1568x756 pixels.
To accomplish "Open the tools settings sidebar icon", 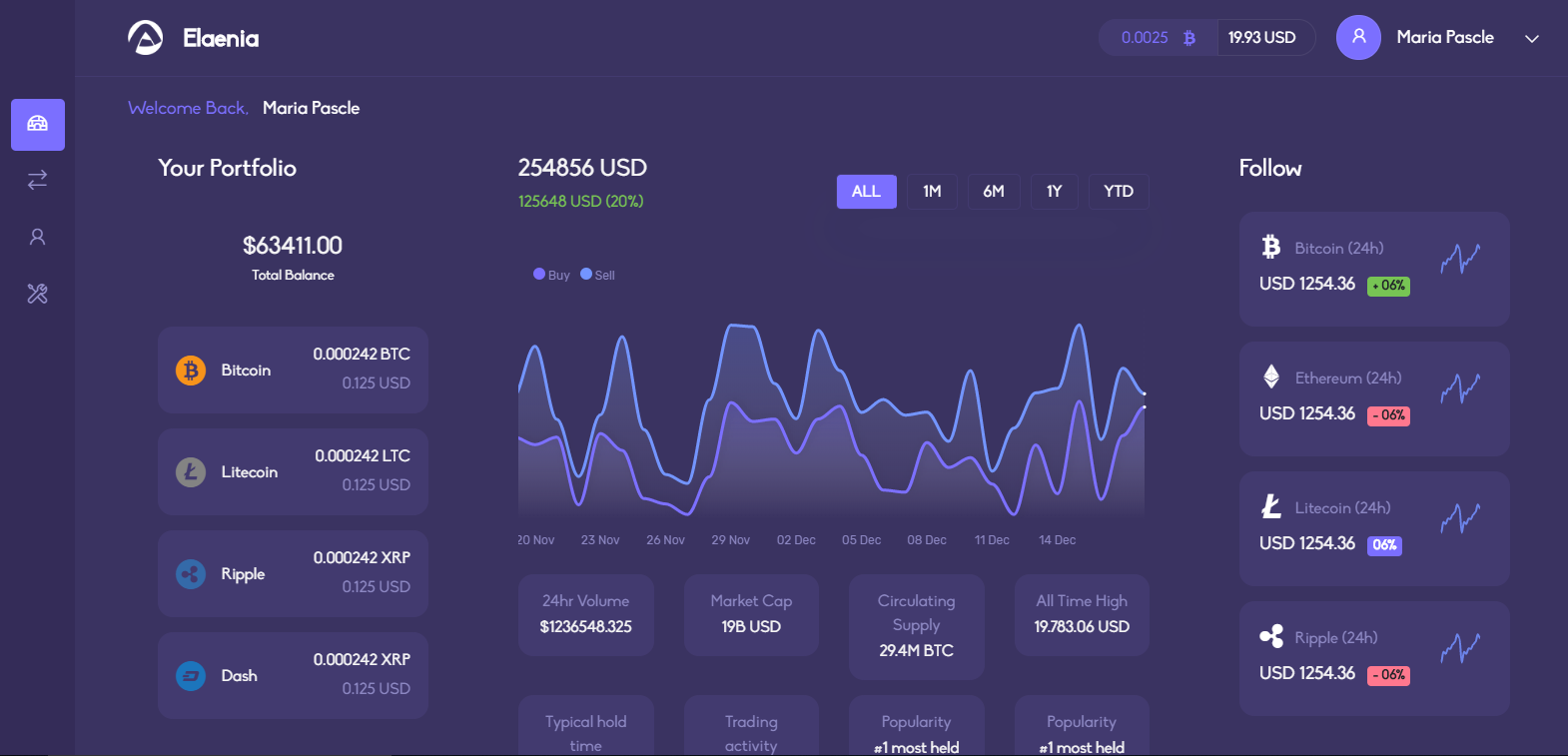I will (x=38, y=294).
